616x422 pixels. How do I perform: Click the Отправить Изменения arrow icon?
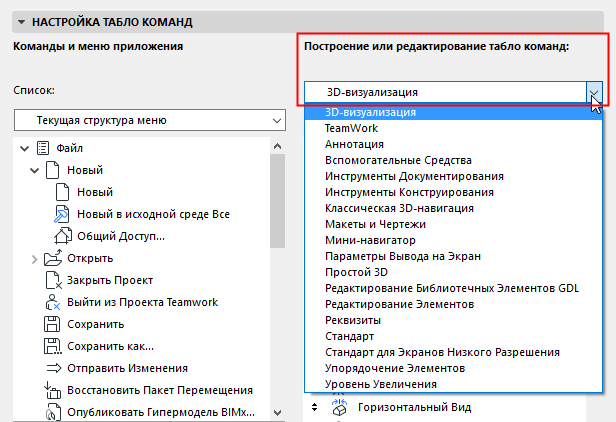pyautogui.click(x=52, y=368)
